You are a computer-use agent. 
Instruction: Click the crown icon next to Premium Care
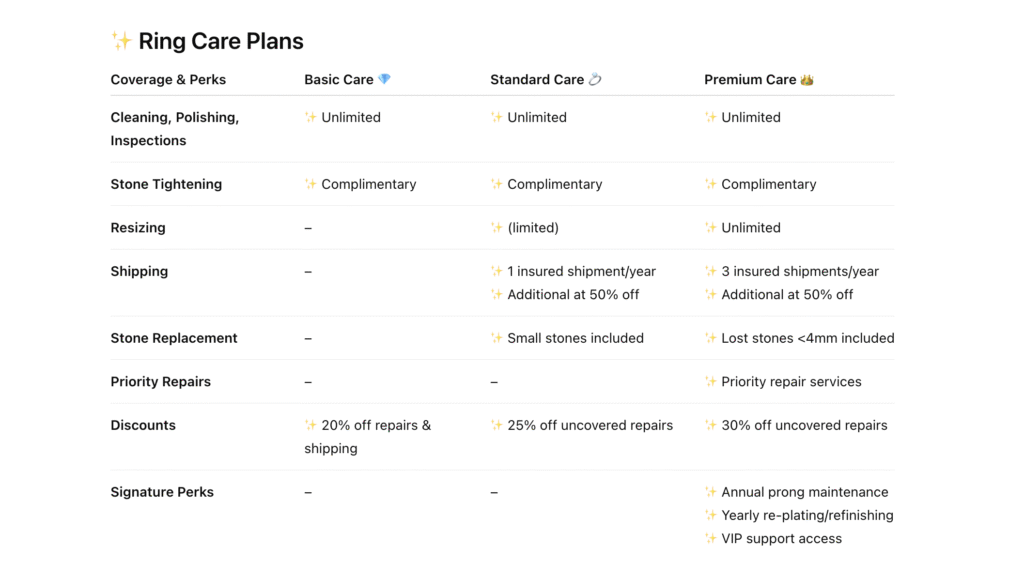pyautogui.click(x=807, y=80)
